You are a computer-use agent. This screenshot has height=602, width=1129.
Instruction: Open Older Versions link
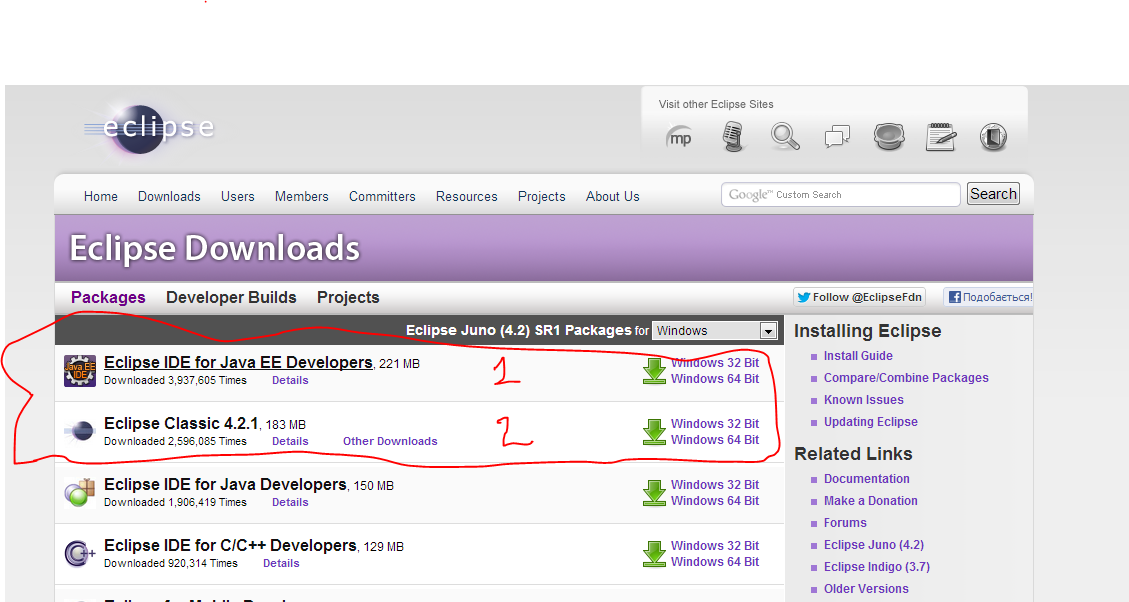coord(866,589)
